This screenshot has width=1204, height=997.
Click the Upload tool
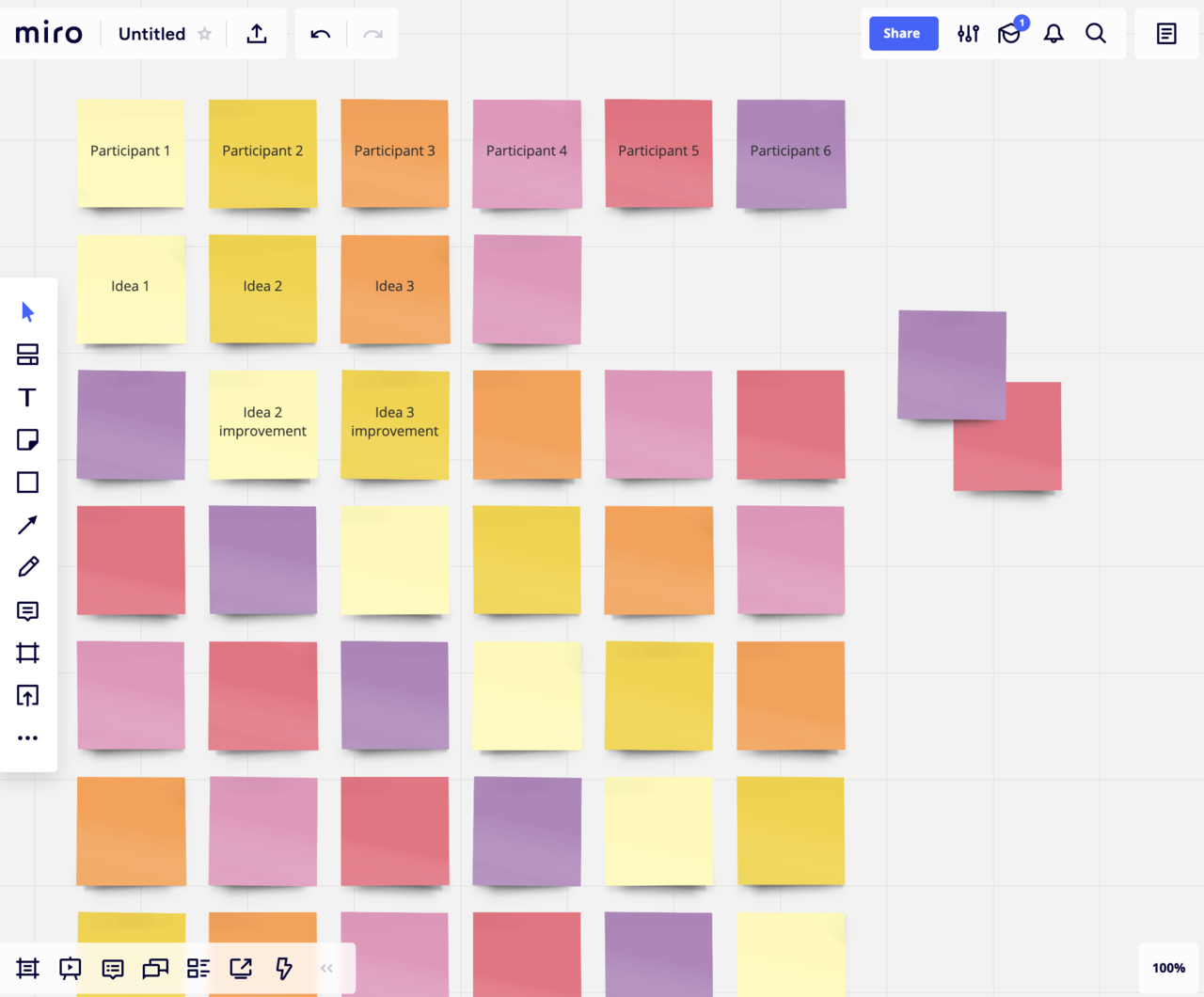click(x=28, y=696)
